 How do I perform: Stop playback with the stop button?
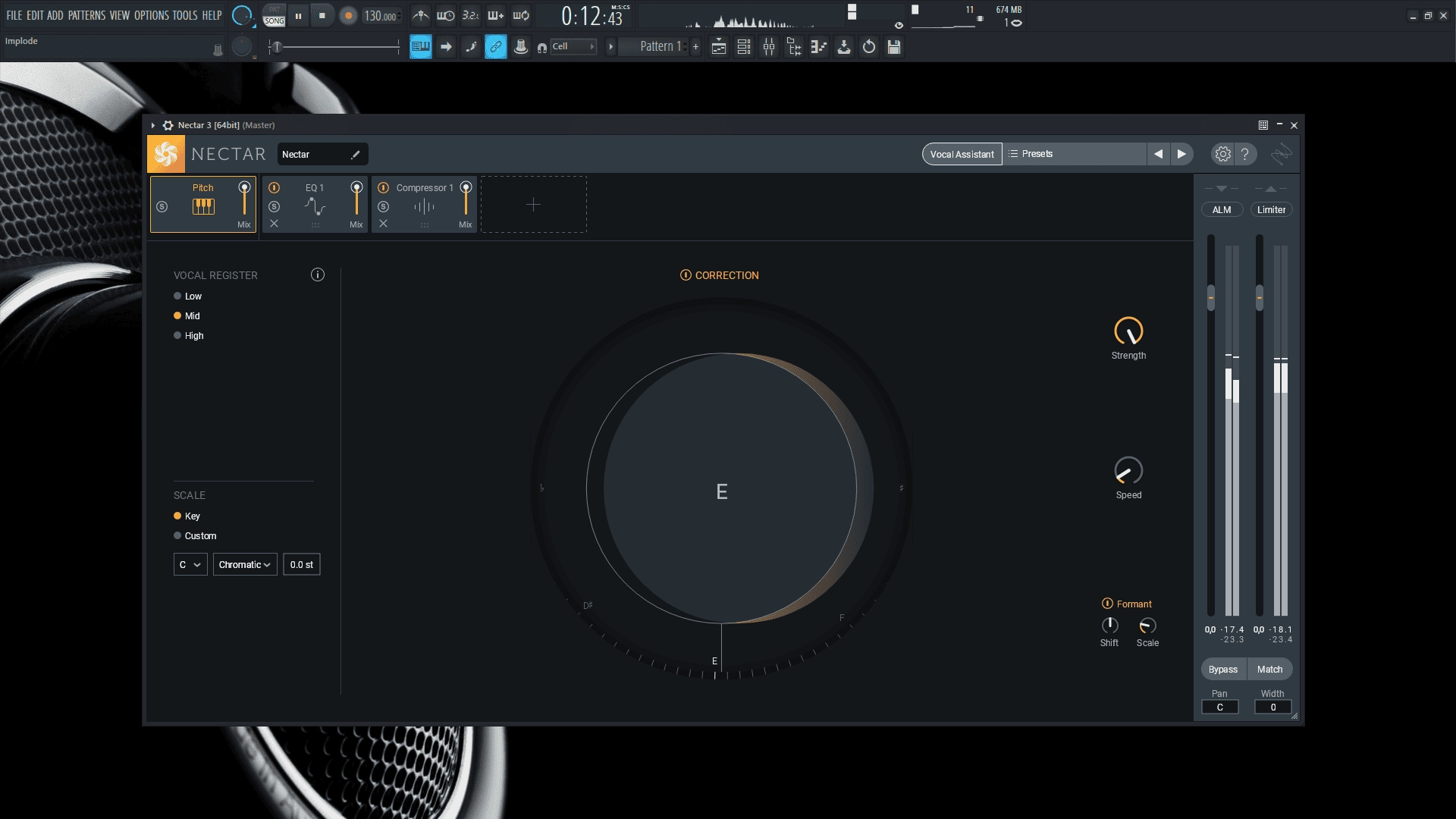pos(322,15)
